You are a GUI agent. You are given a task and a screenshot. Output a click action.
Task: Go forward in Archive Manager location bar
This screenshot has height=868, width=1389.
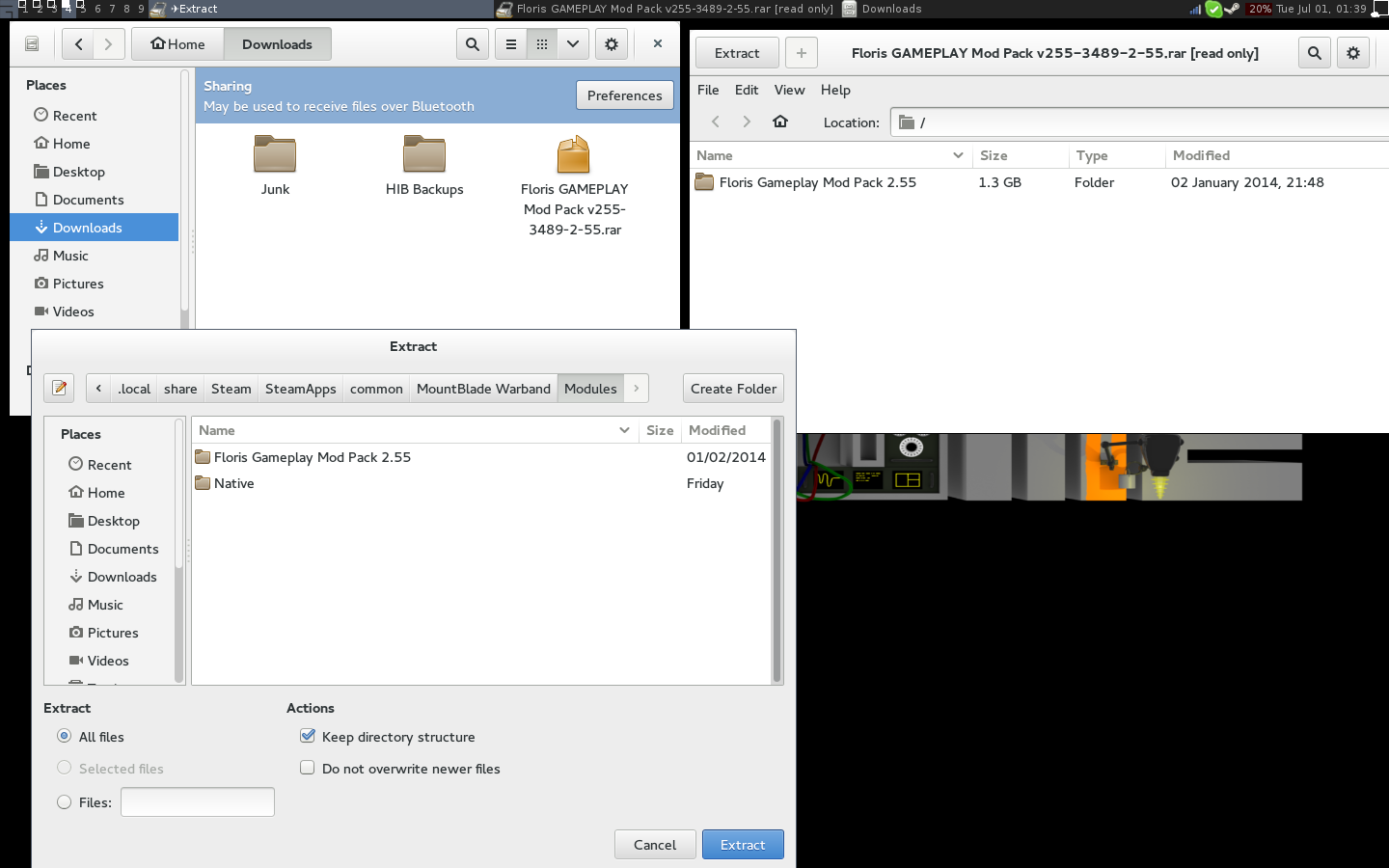pos(747,122)
